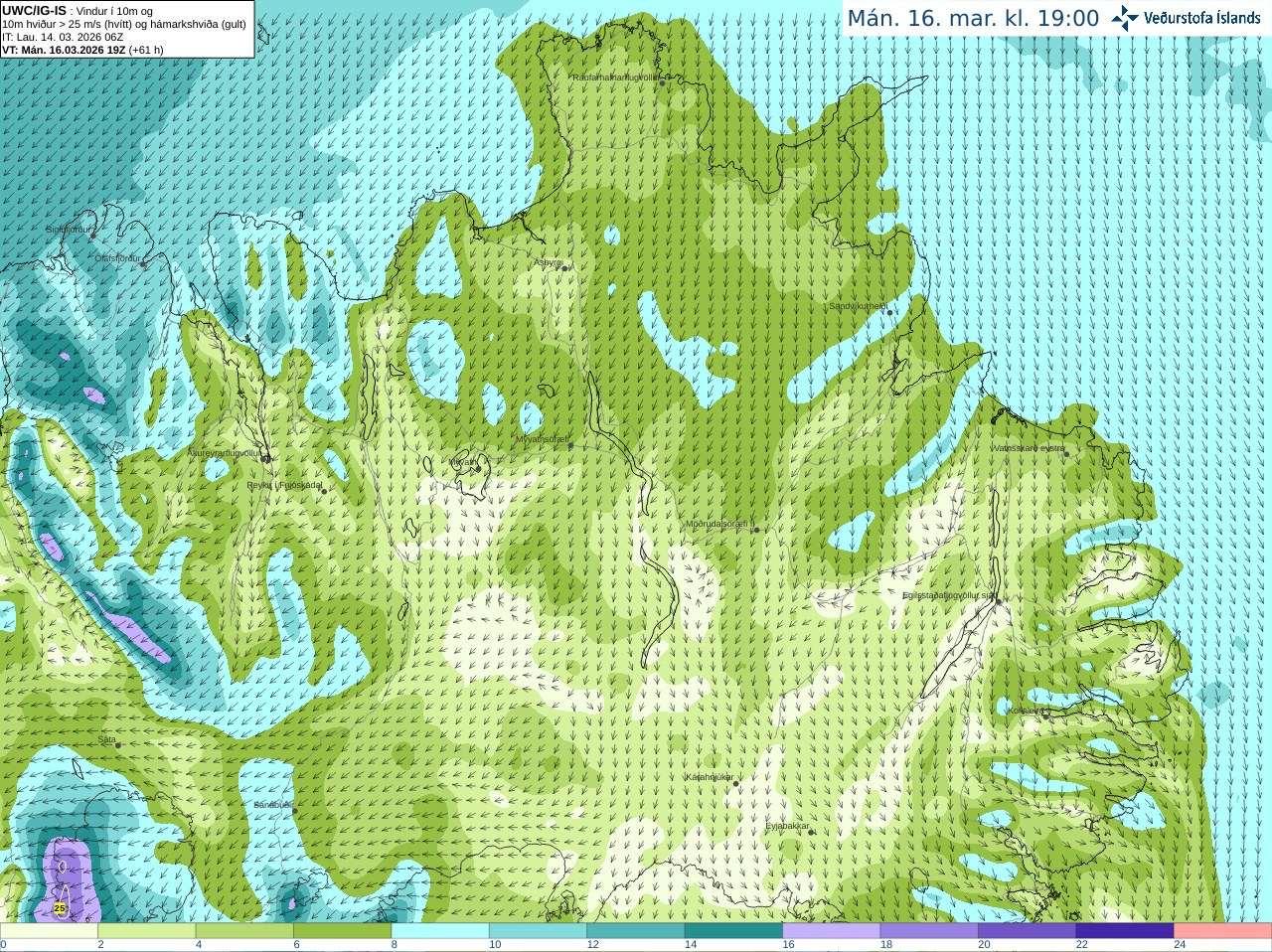This screenshot has width=1272, height=952.
Task: Click the 14–16 m/s dark teal legend swatch
Action: pyautogui.click(x=733, y=931)
